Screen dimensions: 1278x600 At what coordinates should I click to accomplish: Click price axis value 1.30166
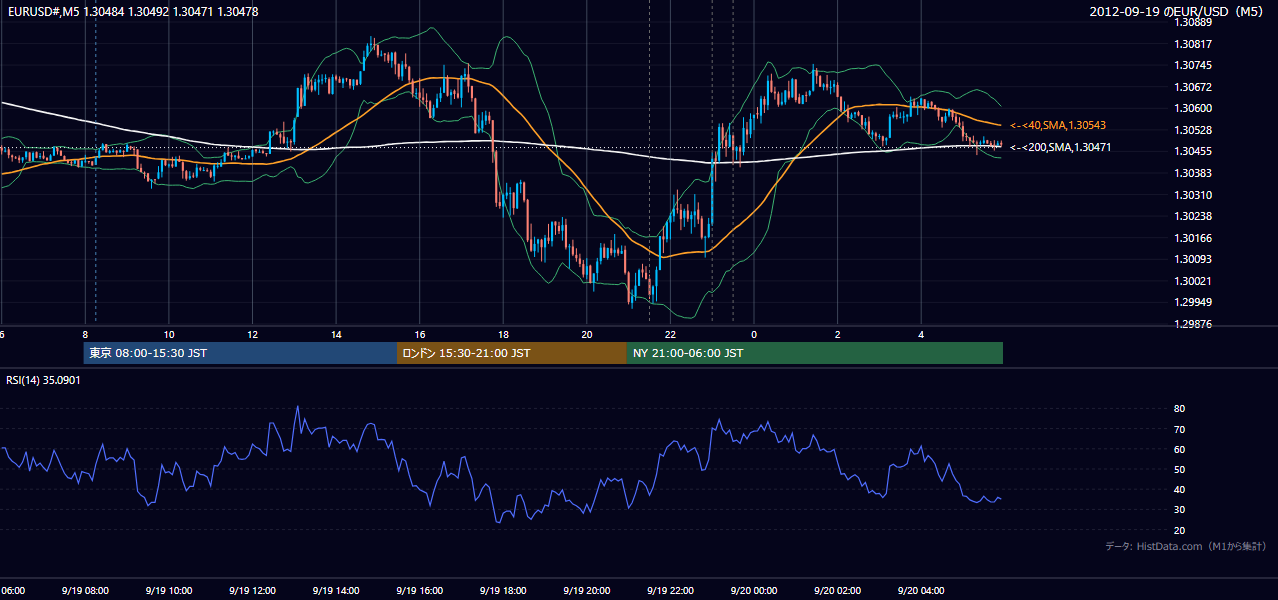coord(1193,238)
